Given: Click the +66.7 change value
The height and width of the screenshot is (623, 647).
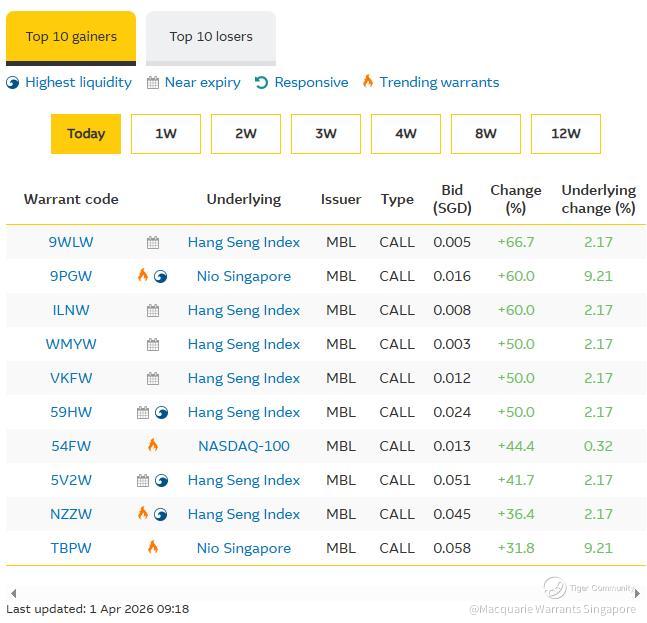Looking at the screenshot, I should pos(516,242).
